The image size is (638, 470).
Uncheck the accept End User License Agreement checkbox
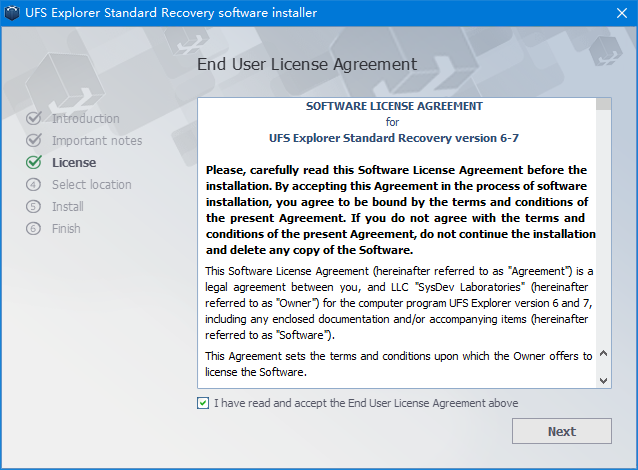(203, 403)
